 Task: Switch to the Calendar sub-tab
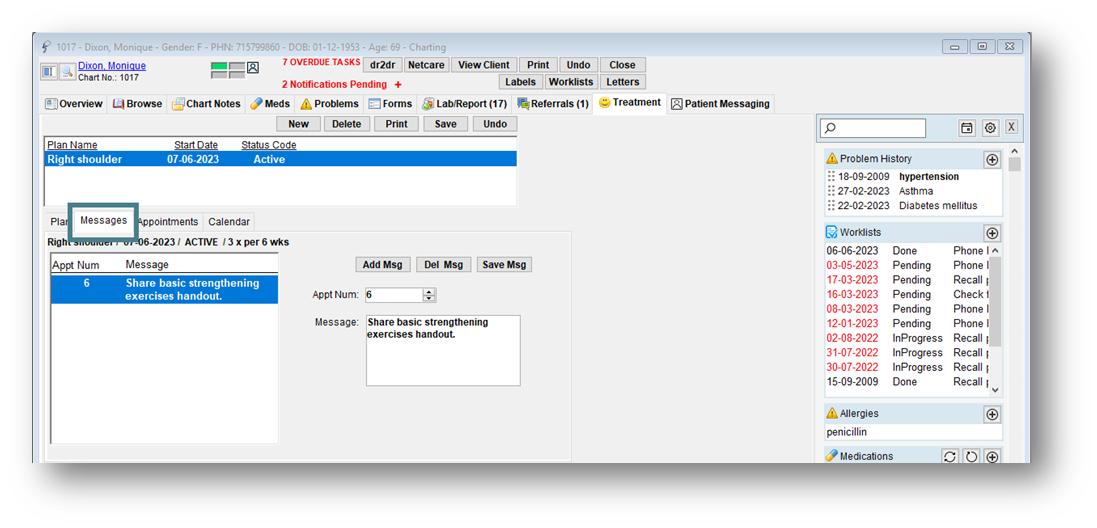[x=229, y=222]
